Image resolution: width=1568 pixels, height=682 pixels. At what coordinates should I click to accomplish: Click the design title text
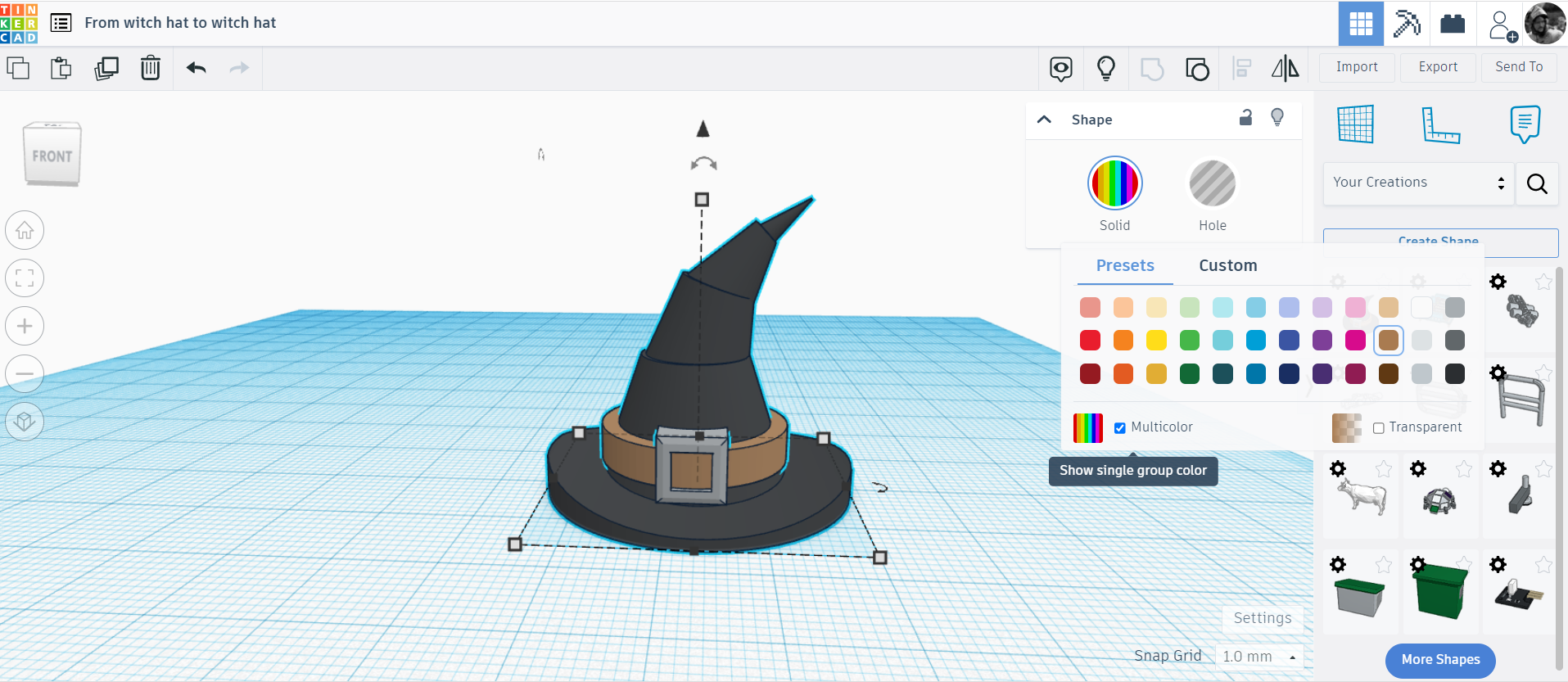click(180, 23)
